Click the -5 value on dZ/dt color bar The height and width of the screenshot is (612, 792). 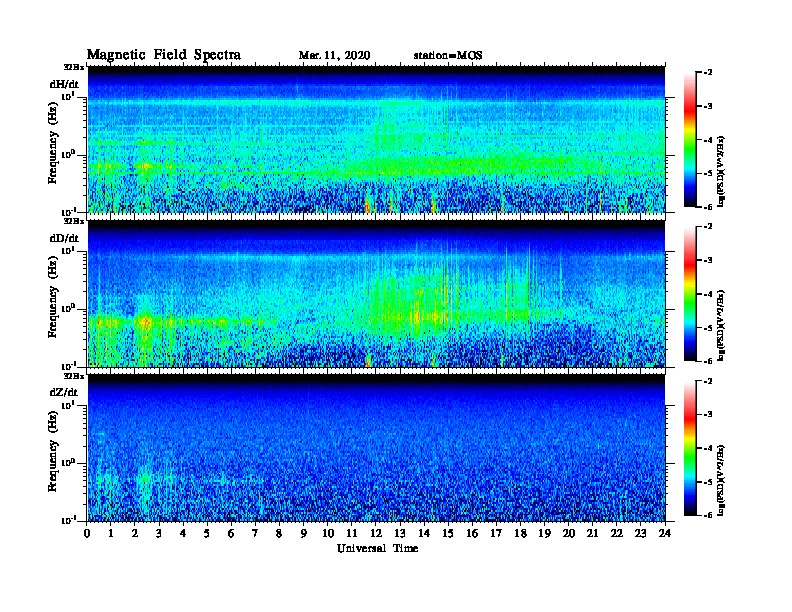coord(708,482)
